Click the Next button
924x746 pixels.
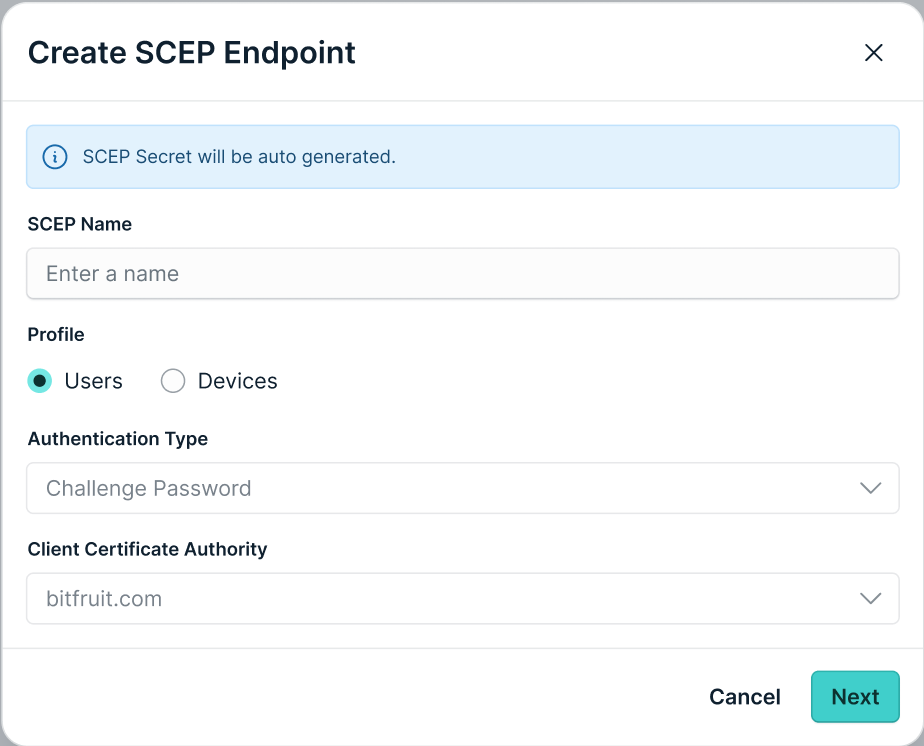coord(855,697)
